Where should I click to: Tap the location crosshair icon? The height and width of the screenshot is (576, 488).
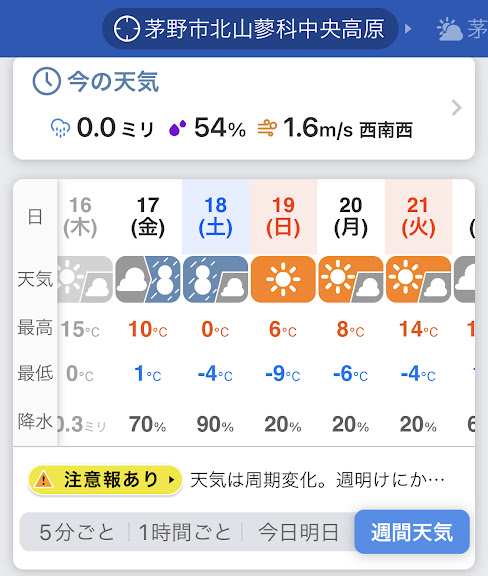(x=127, y=29)
